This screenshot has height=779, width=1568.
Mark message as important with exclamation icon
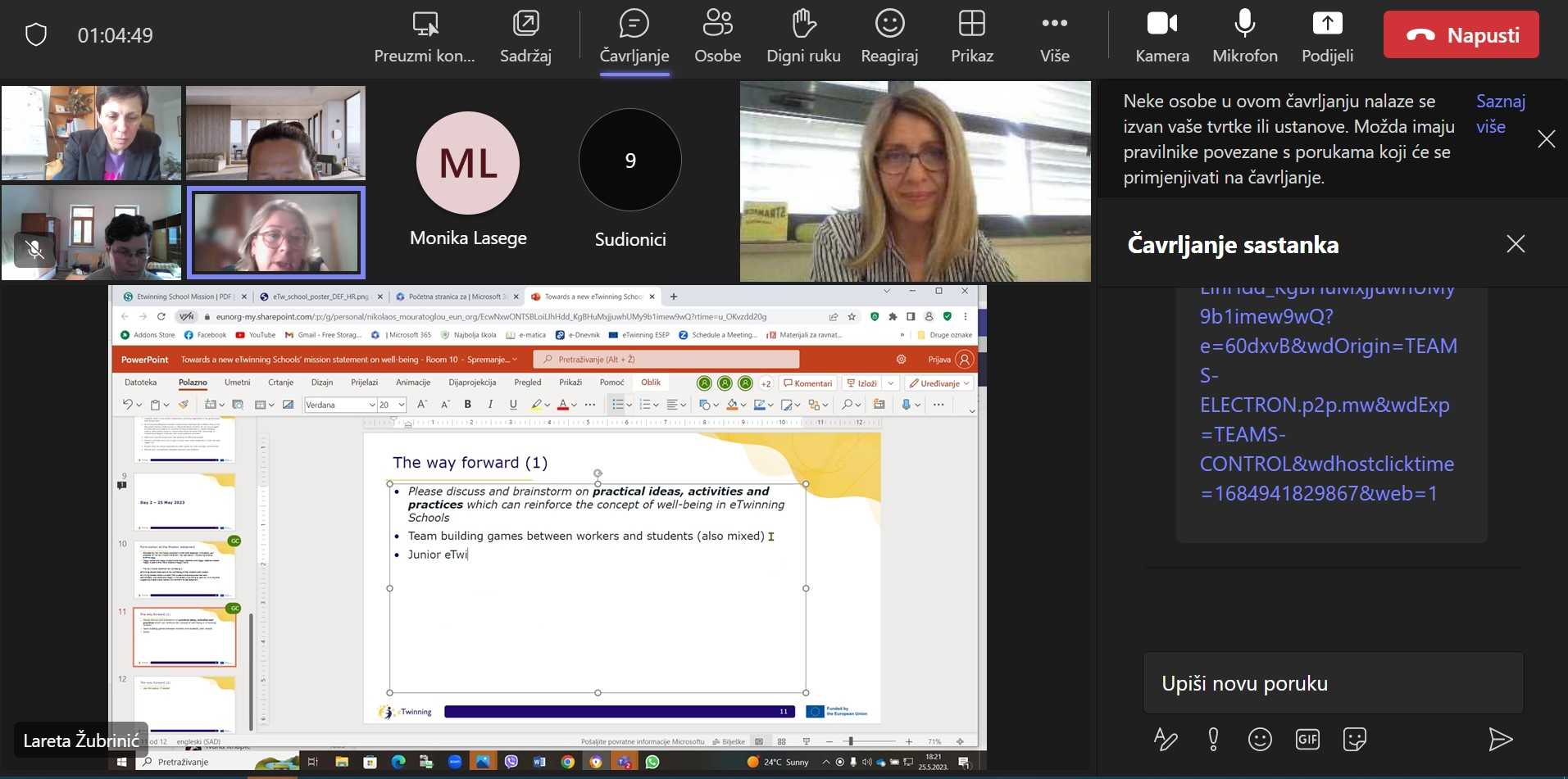tap(1213, 739)
